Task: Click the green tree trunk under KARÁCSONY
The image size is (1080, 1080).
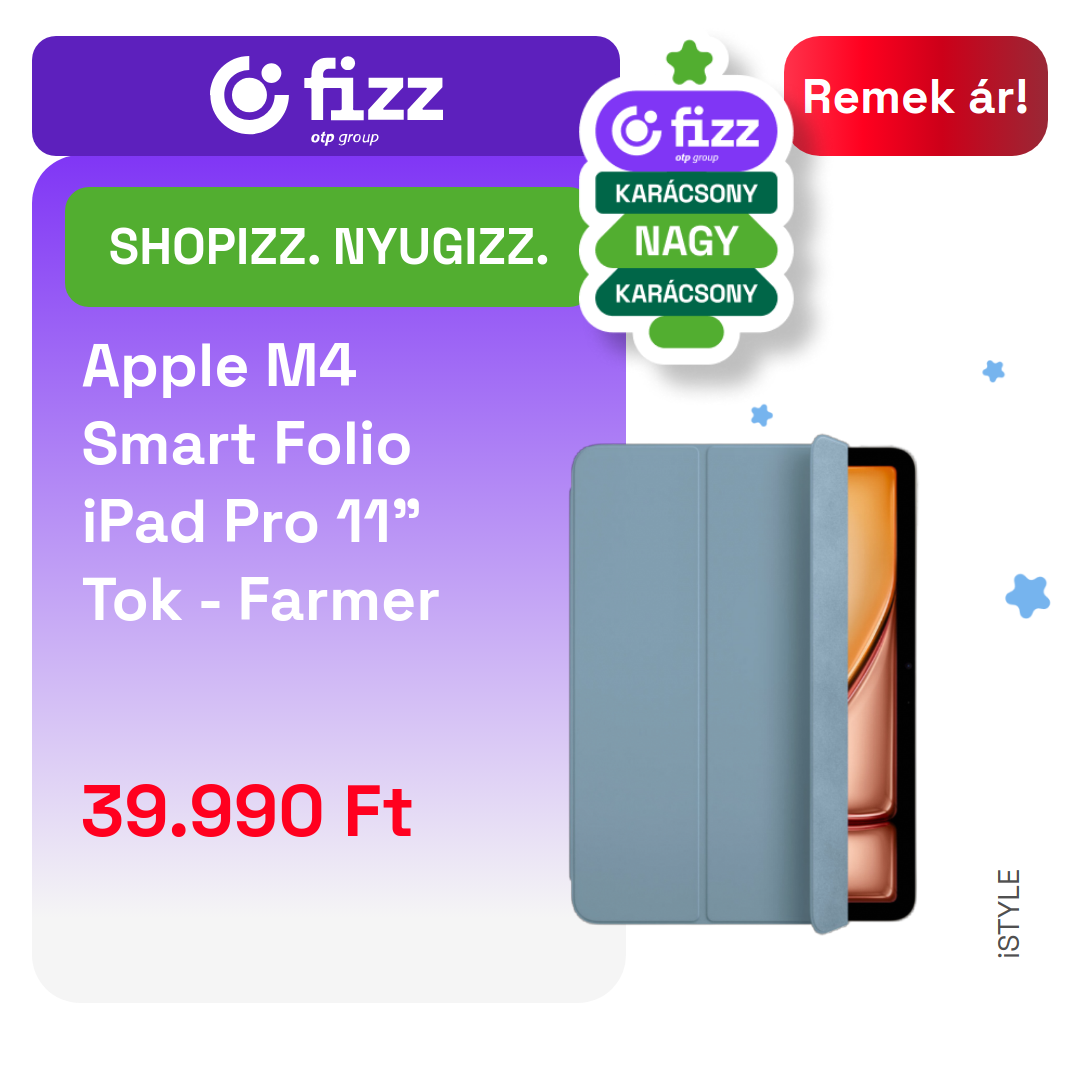Action: [686, 332]
